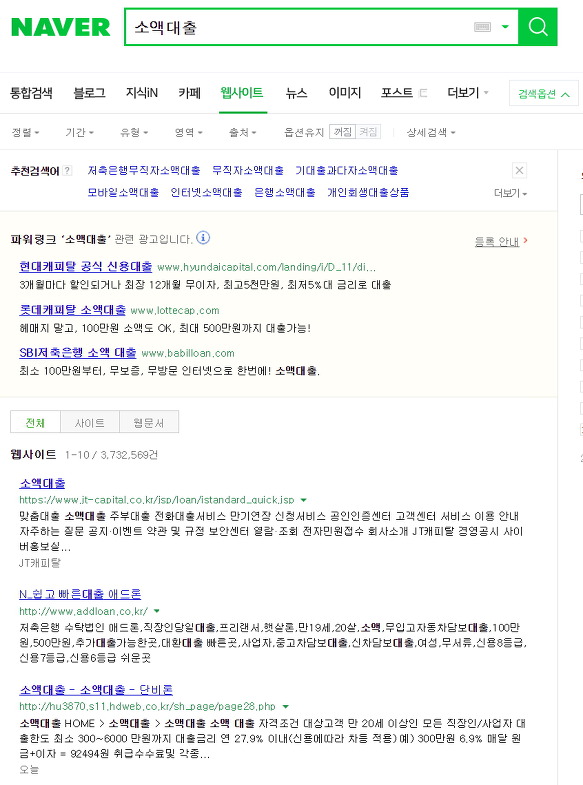Switch to the 뉴스 tab

coord(296,93)
